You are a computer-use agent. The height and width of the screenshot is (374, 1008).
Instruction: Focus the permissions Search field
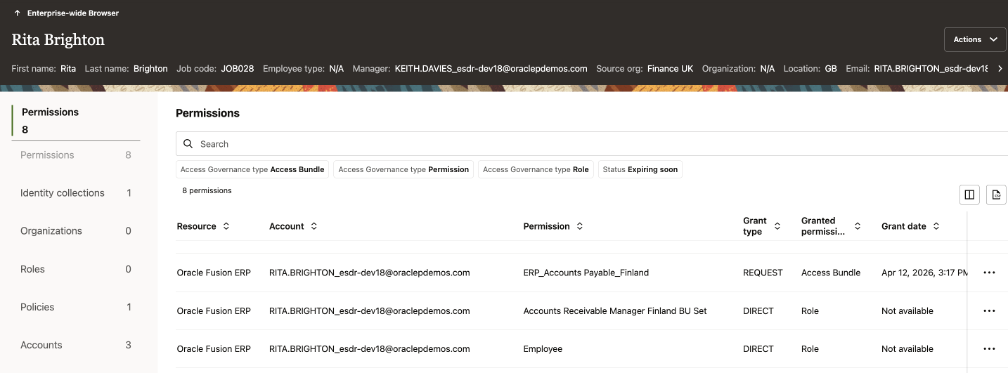tap(591, 144)
